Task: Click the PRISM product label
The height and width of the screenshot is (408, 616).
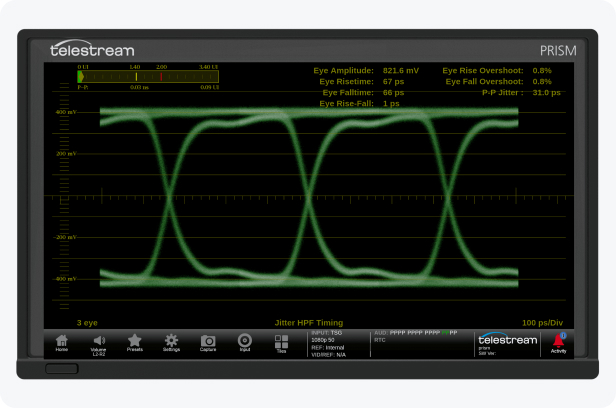Action: (558, 51)
